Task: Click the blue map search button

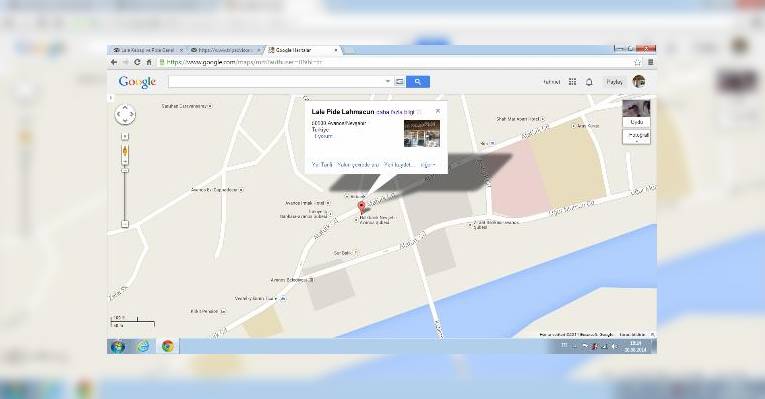Action: coord(418,82)
